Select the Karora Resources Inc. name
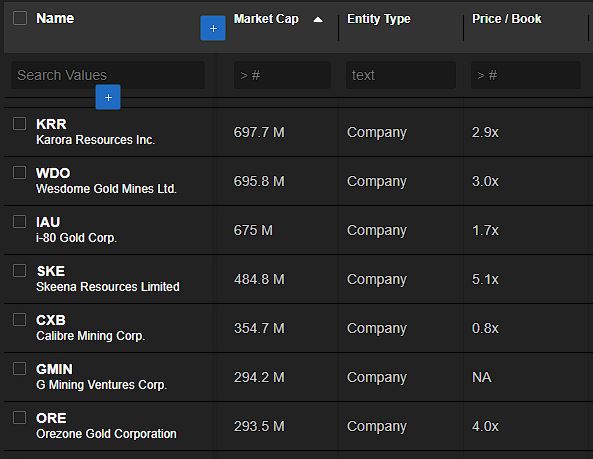 (x=96, y=140)
